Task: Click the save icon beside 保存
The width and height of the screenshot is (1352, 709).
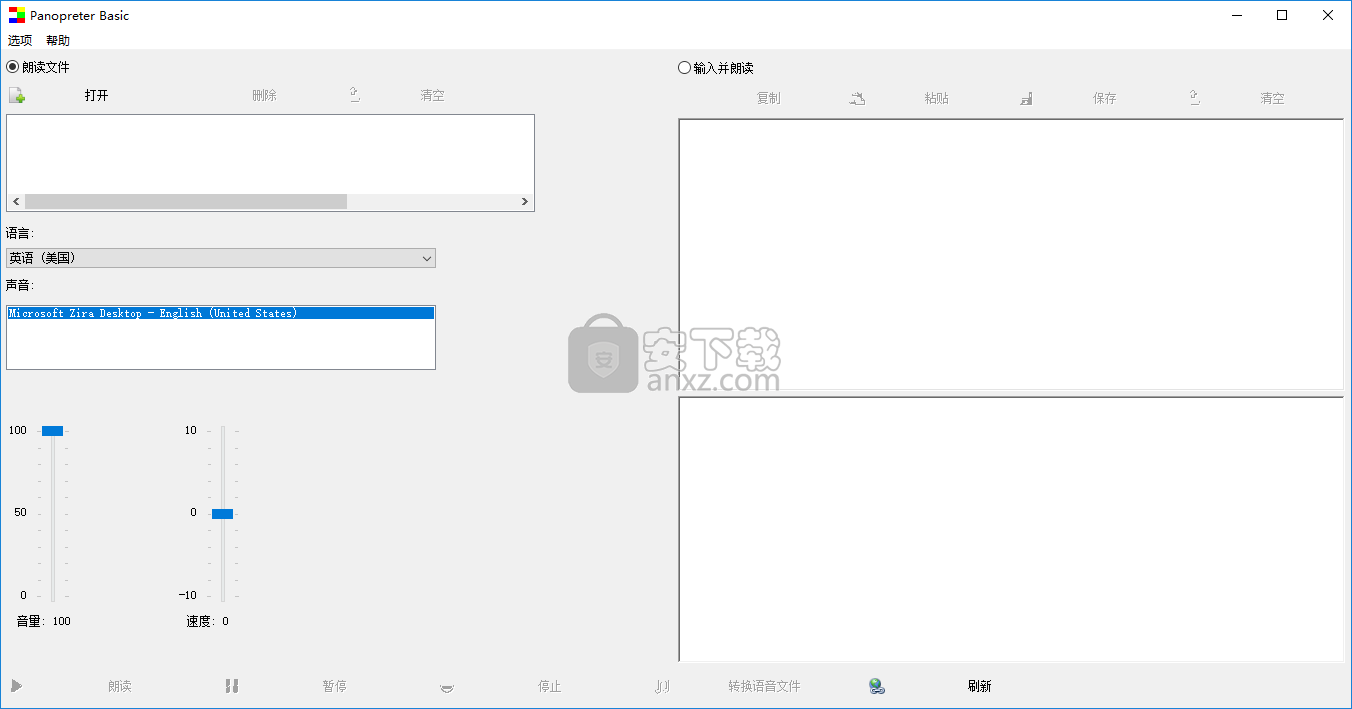Action: pos(1026,98)
